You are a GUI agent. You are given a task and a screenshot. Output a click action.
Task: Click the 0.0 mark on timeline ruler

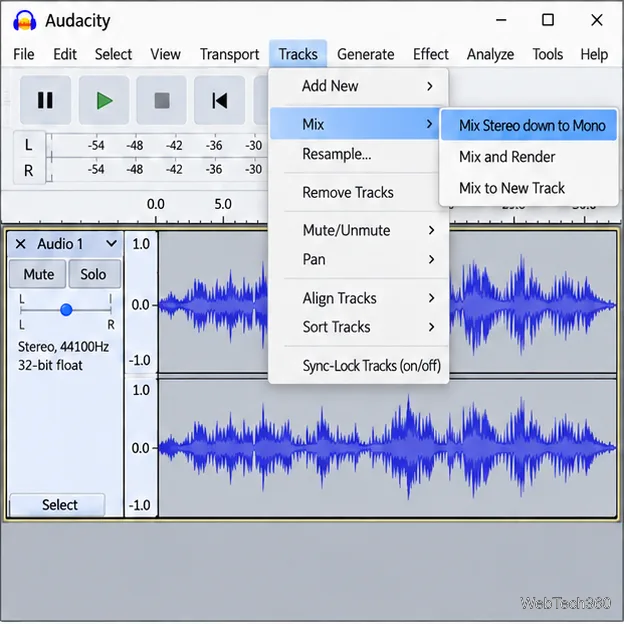tap(155, 204)
